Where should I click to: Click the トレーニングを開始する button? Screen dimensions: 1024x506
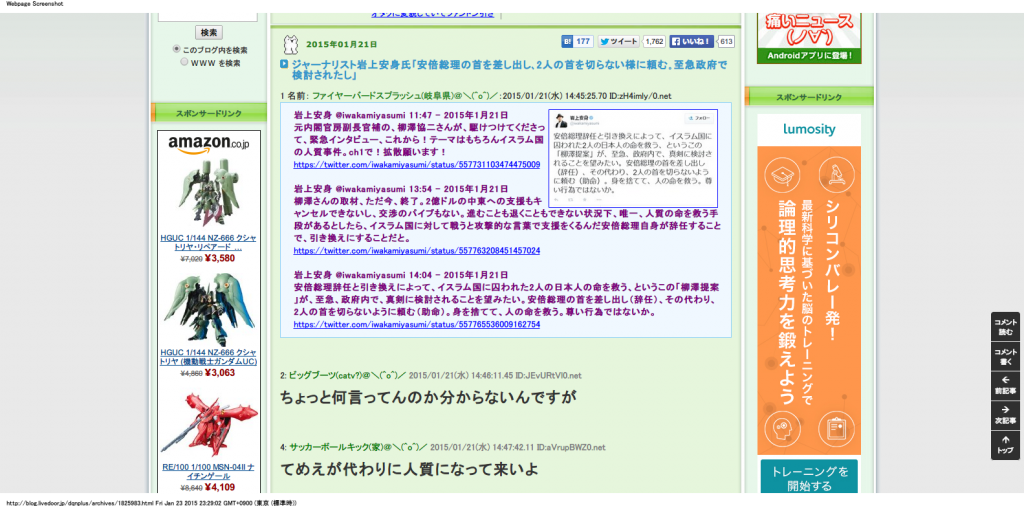[809, 478]
